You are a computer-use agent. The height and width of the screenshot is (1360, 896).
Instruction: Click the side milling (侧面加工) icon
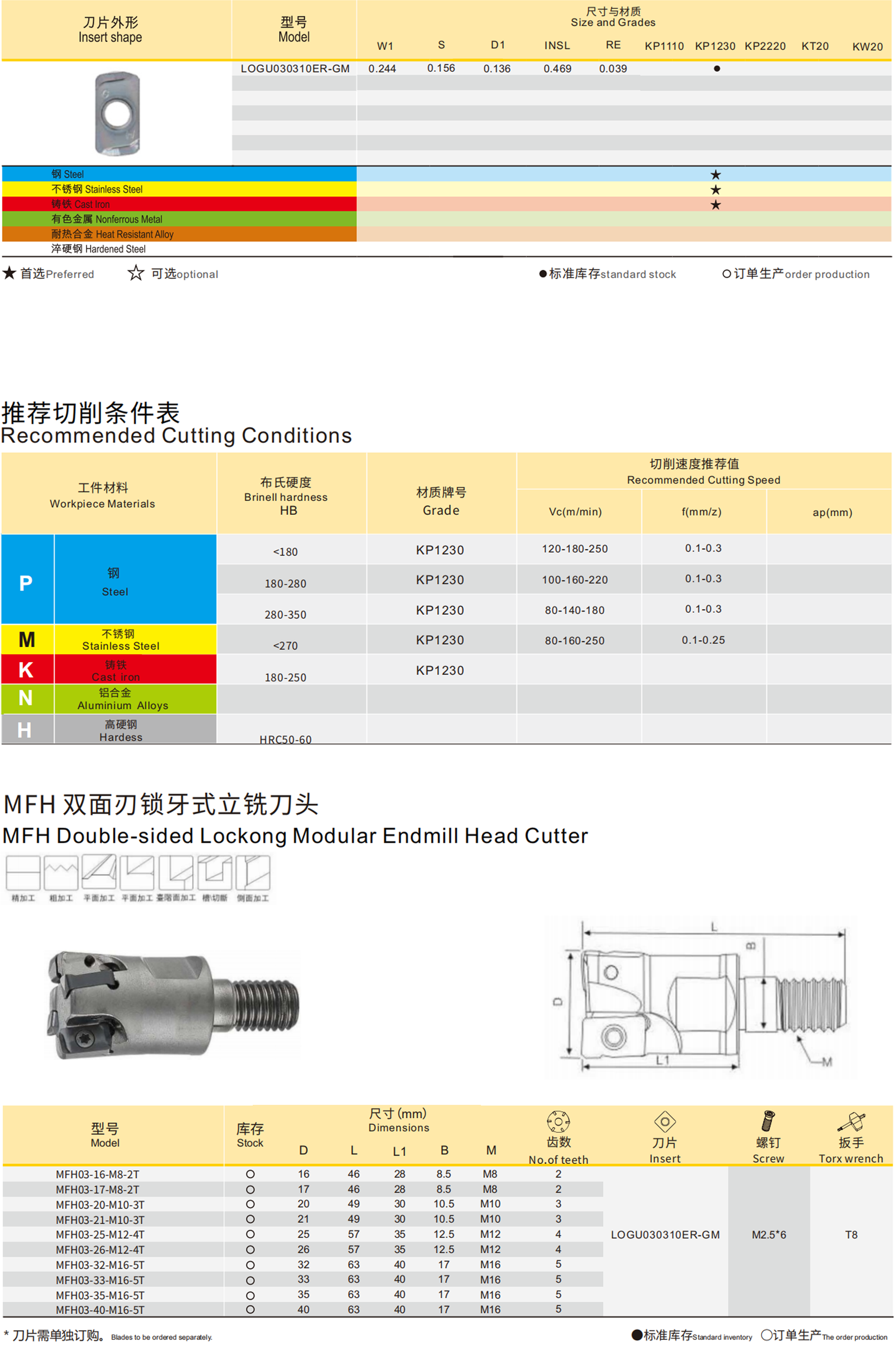click(x=252, y=873)
